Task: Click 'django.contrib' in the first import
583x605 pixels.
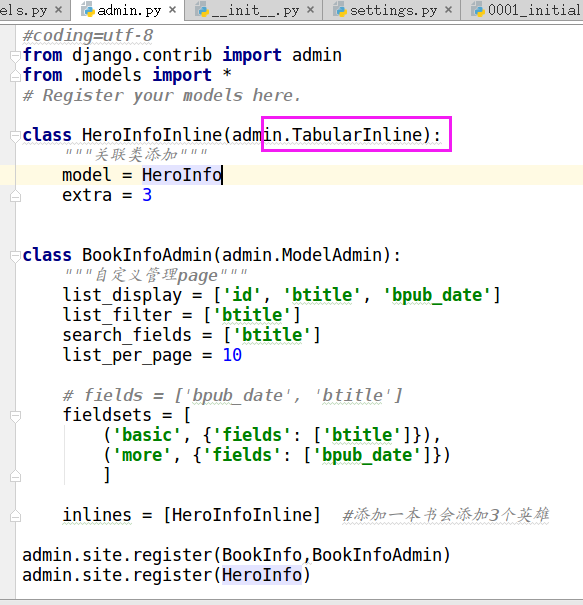Action: 142,55
